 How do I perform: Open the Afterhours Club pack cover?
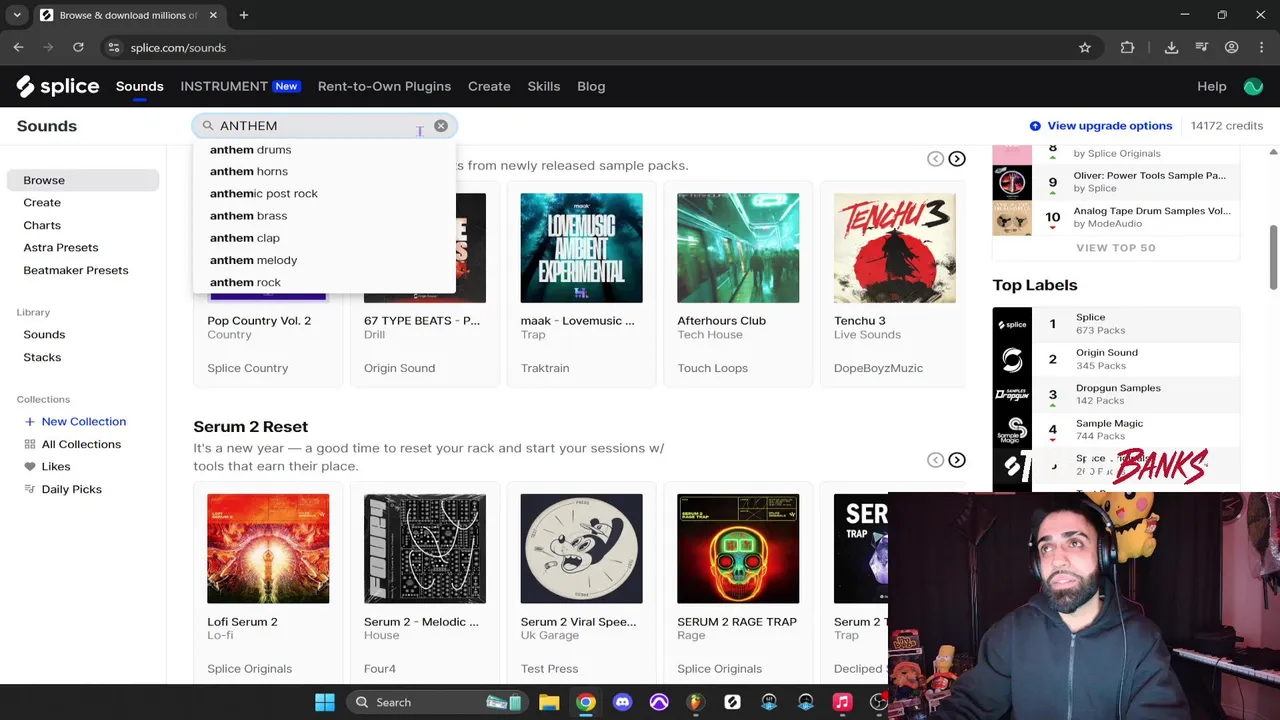[738, 248]
